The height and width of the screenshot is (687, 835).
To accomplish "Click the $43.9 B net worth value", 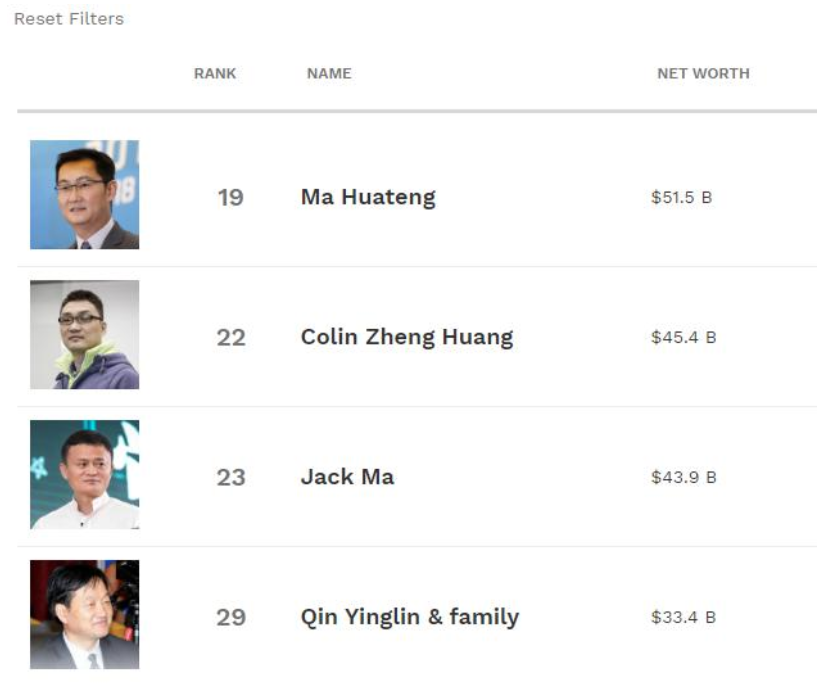I will [x=683, y=478].
